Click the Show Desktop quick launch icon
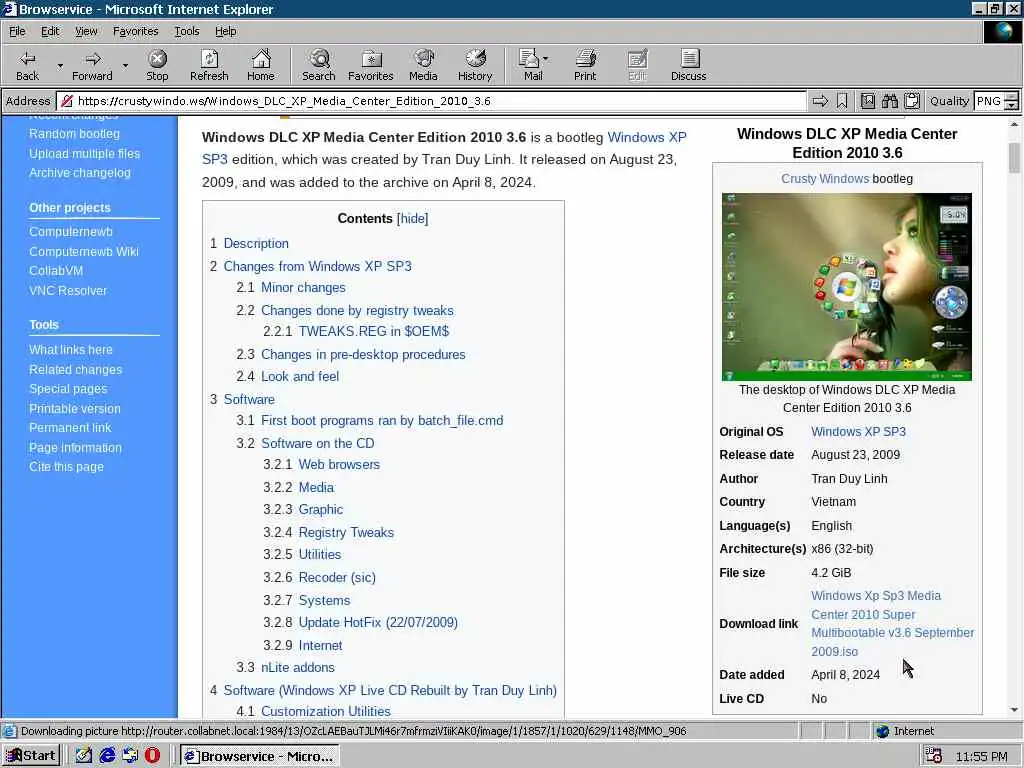The width and height of the screenshot is (1024, 768). (84, 756)
